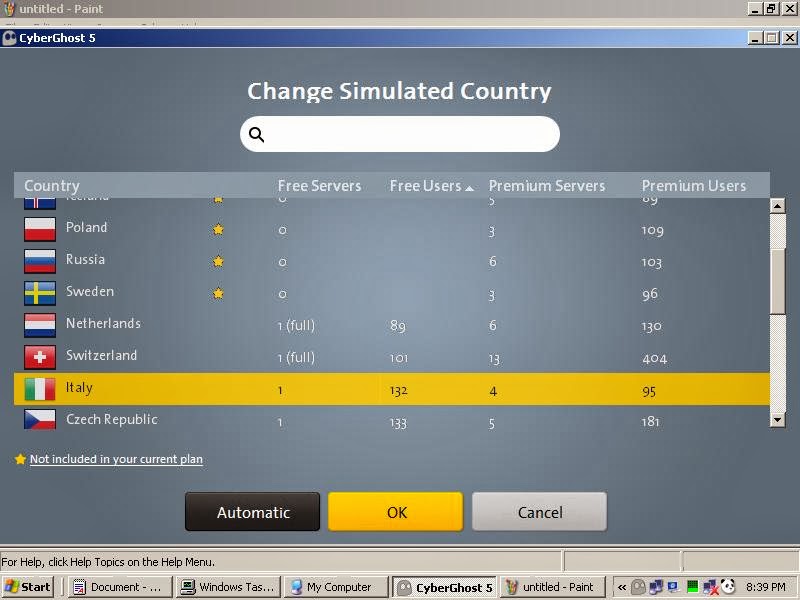Click the Automatic button

click(x=253, y=512)
